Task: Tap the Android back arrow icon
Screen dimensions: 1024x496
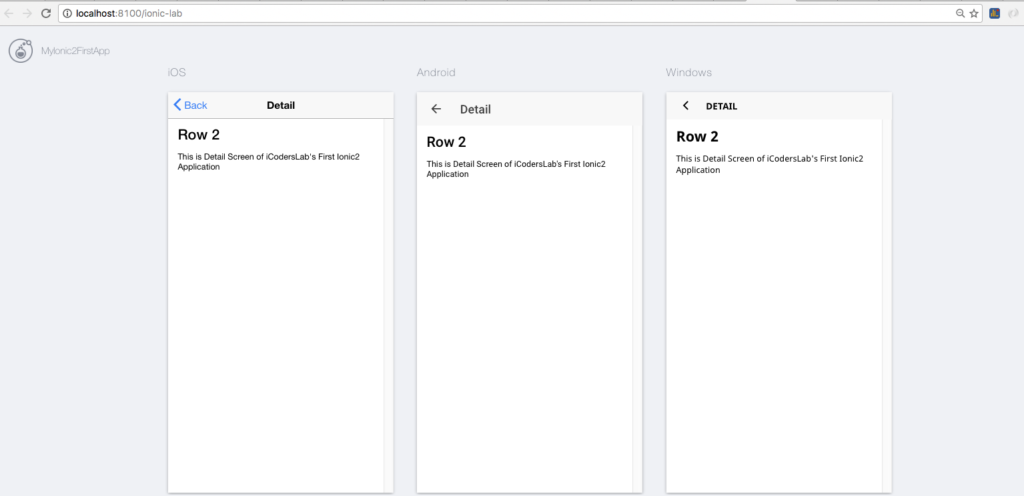Action: (x=436, y=109)
